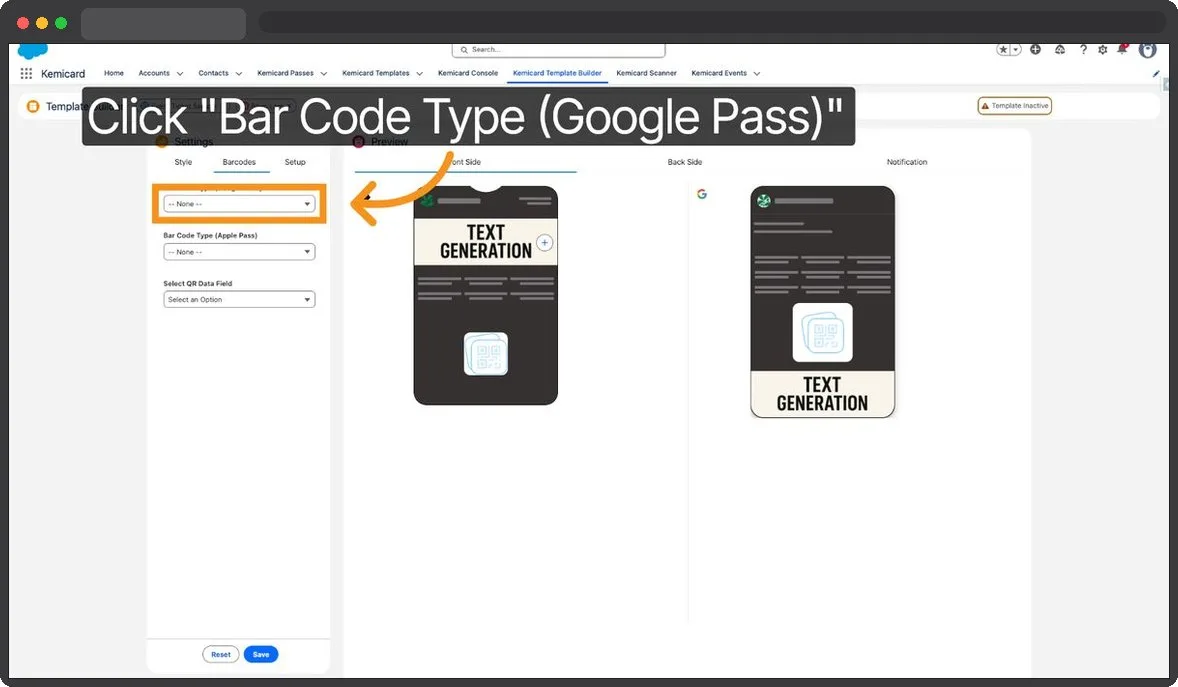Open the Trailhead guidance icon
1178x687 pixels.
point(1059,50)
